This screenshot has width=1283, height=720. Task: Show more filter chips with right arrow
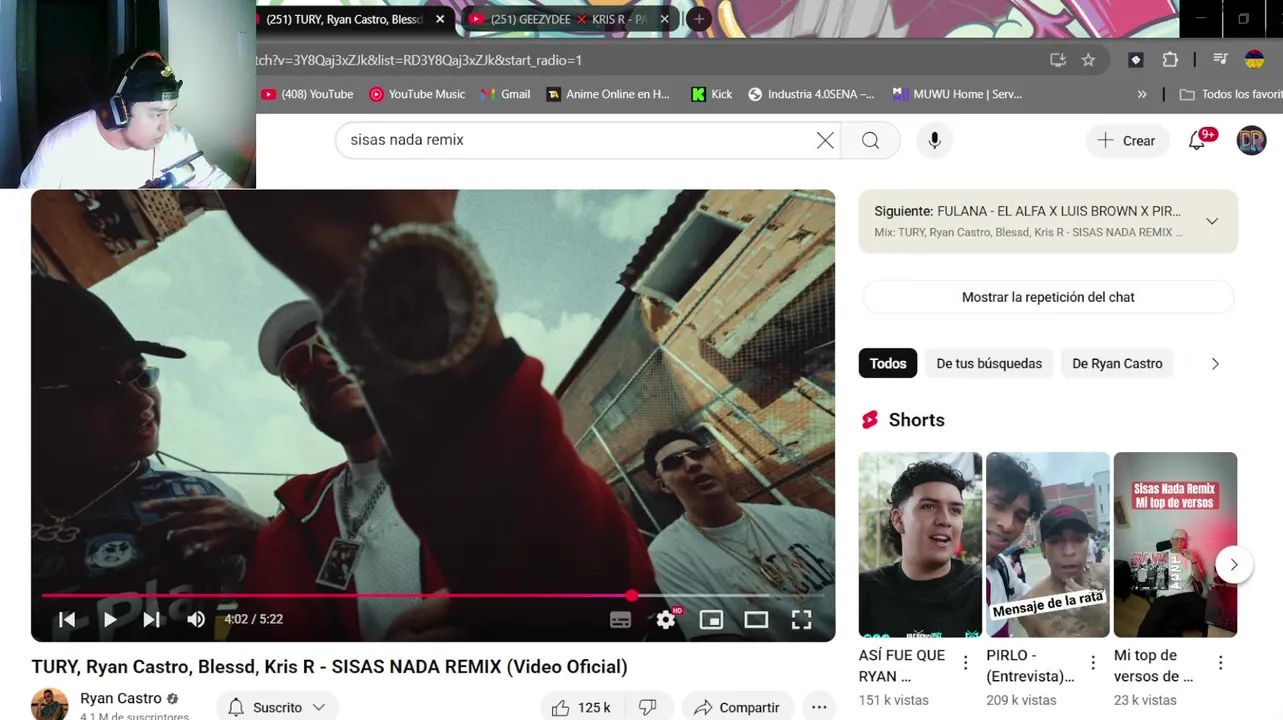tap(1215, 363)
